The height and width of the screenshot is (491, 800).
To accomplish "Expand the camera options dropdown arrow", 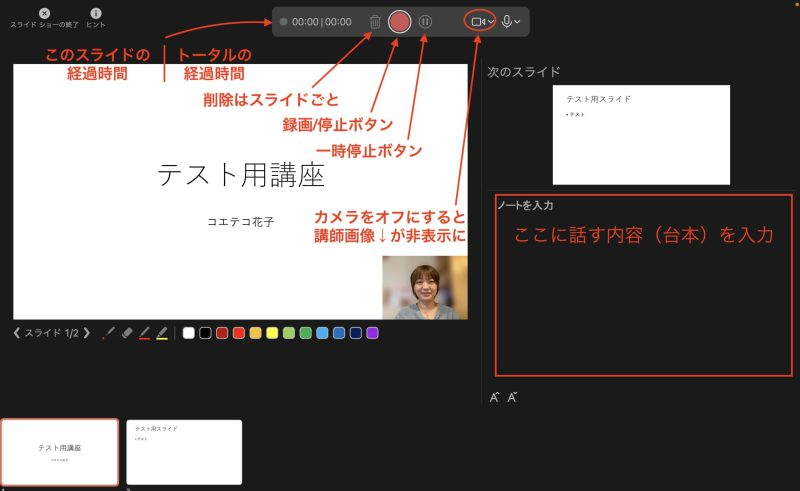I will 491,22.
